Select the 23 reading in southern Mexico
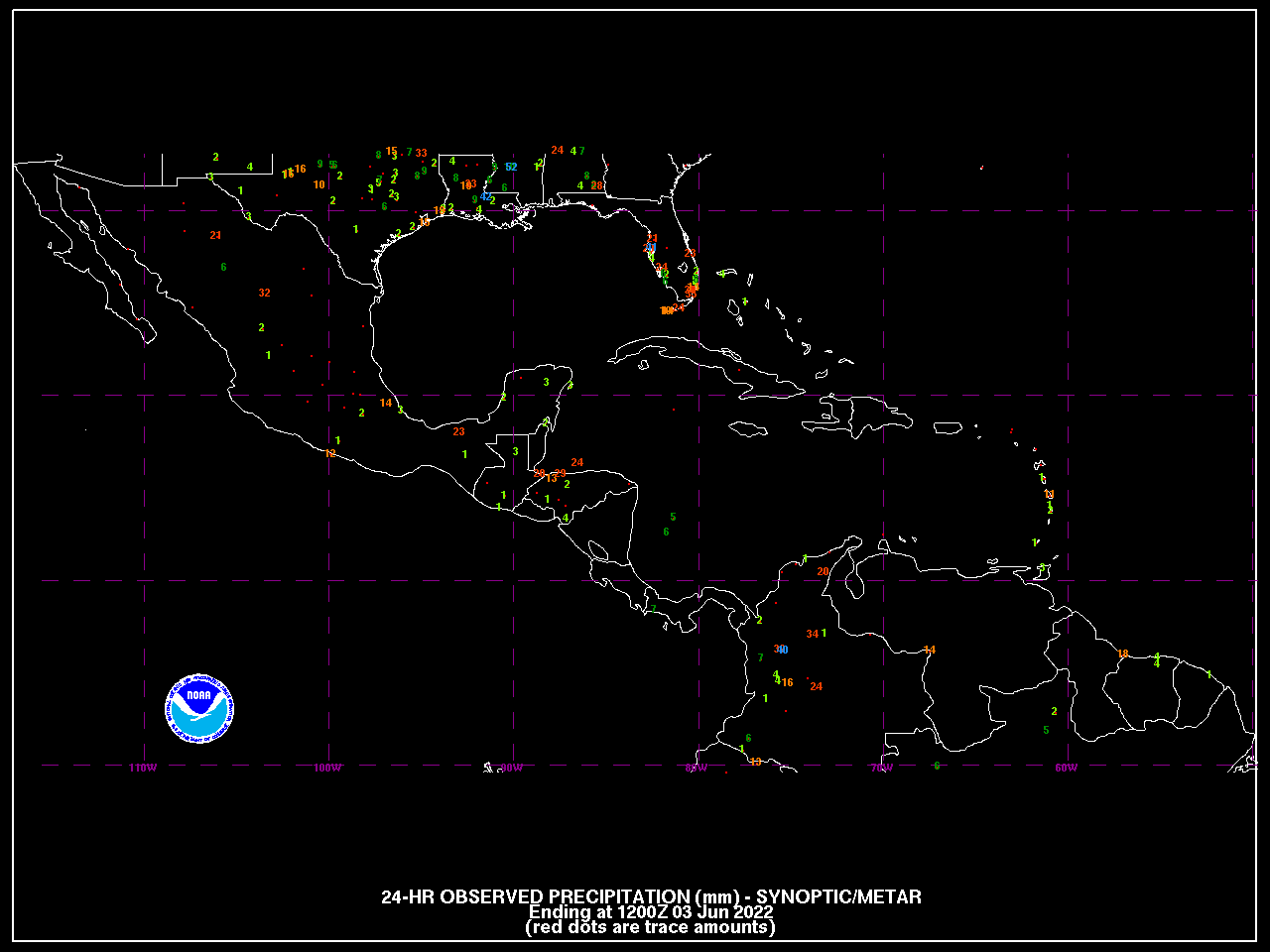This screenshot has height=952, width=1270. pos(458,431)
